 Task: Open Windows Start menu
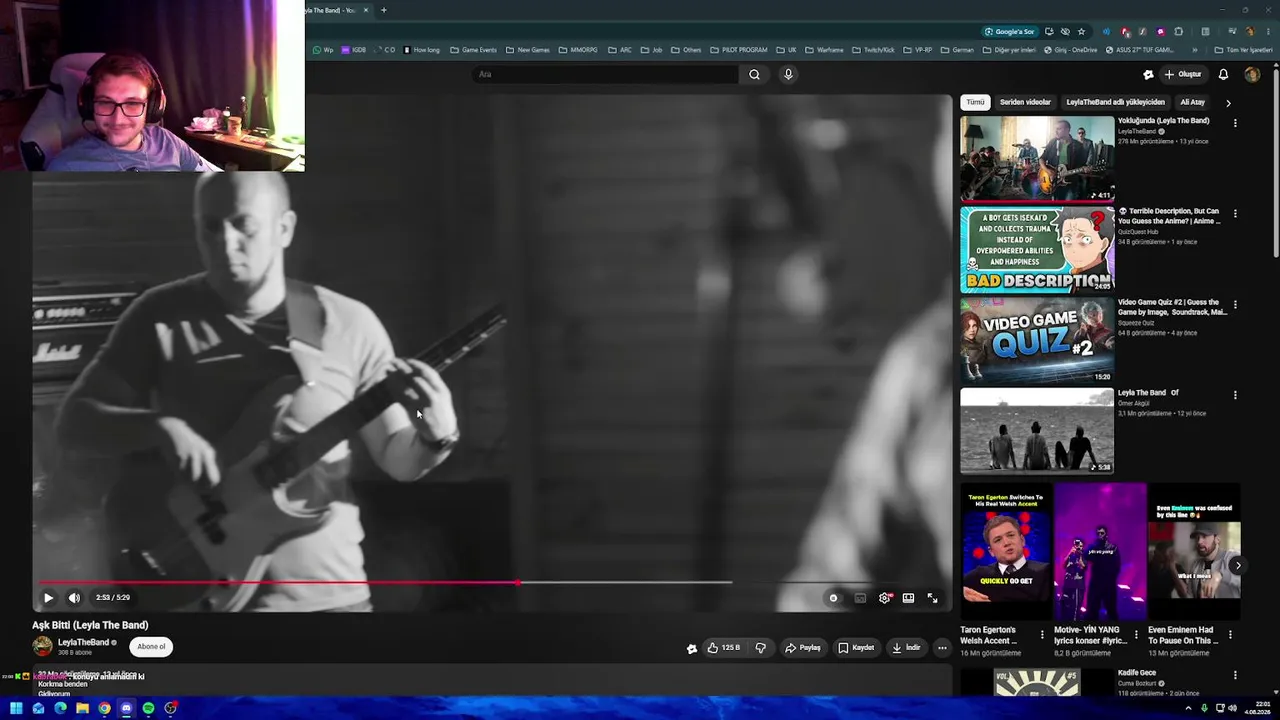(x=16, y=708)
